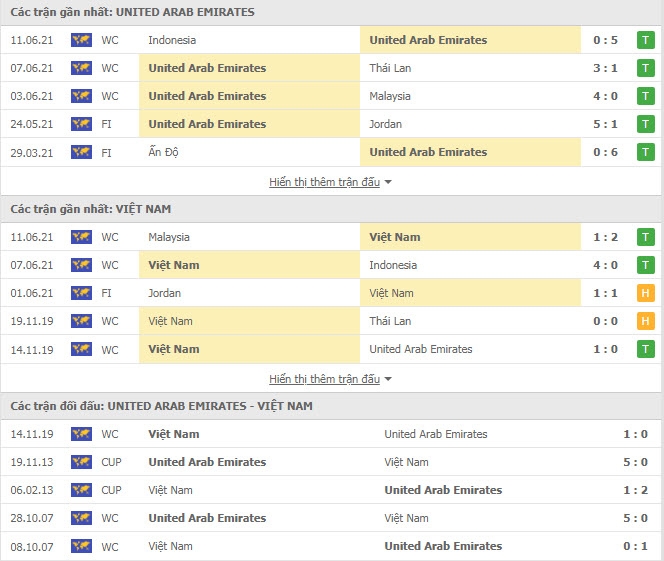
Task: Click the 1:2 score of 06.02.13 CUP match
Action: point(635,490)
